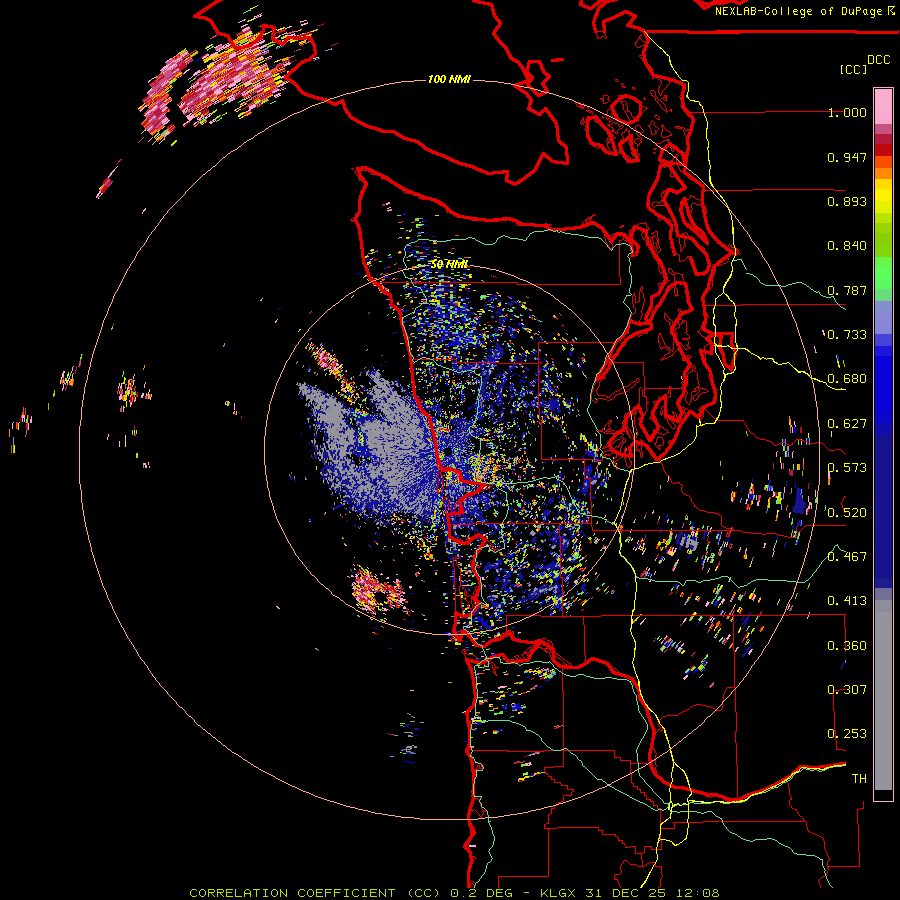Select the 0.787 color scale label
Screen dimensions: 900x900
click(x=847, y=290)
